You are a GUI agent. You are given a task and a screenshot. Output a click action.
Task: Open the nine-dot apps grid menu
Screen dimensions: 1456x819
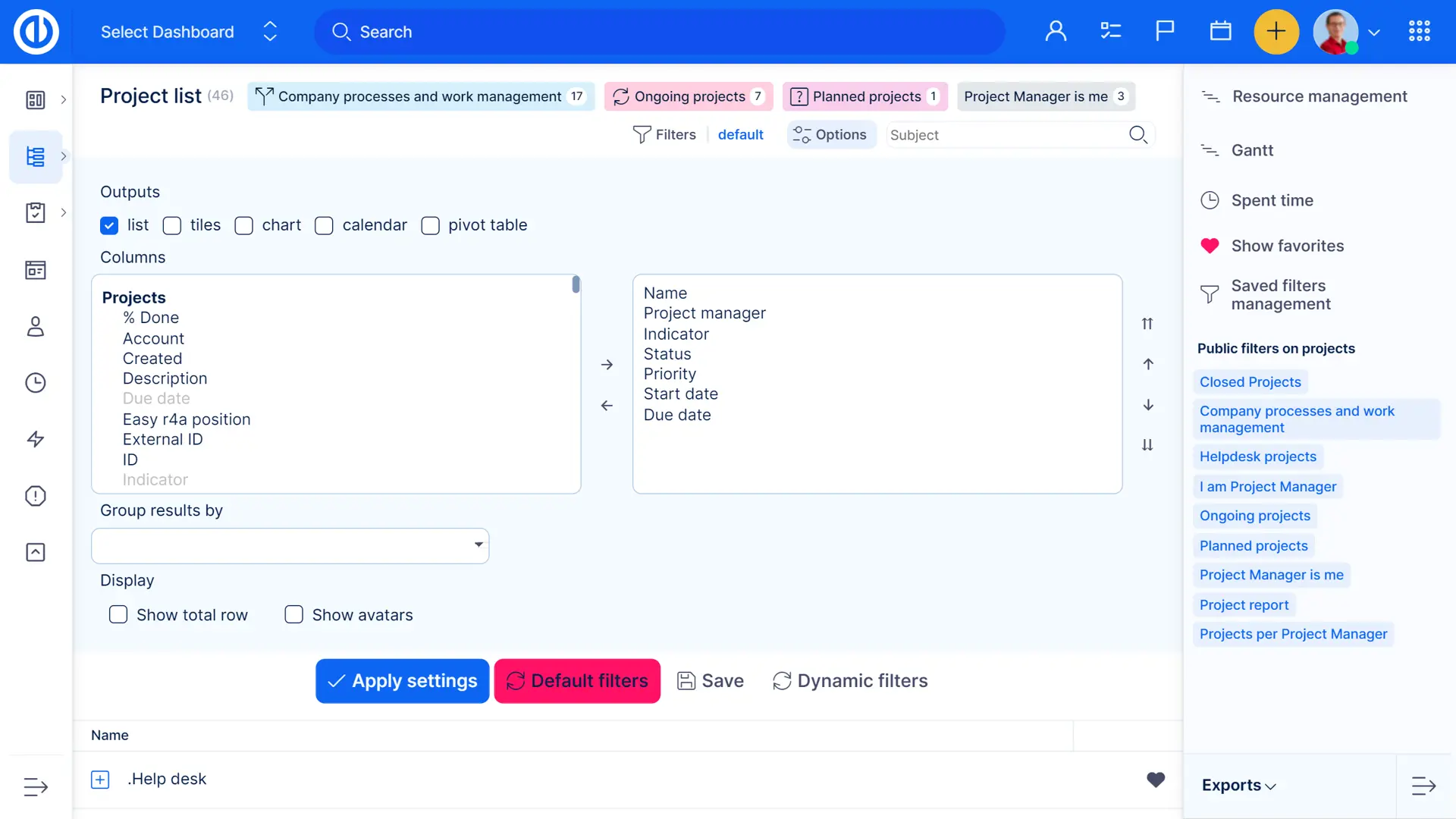click(x=1419, y=31)
